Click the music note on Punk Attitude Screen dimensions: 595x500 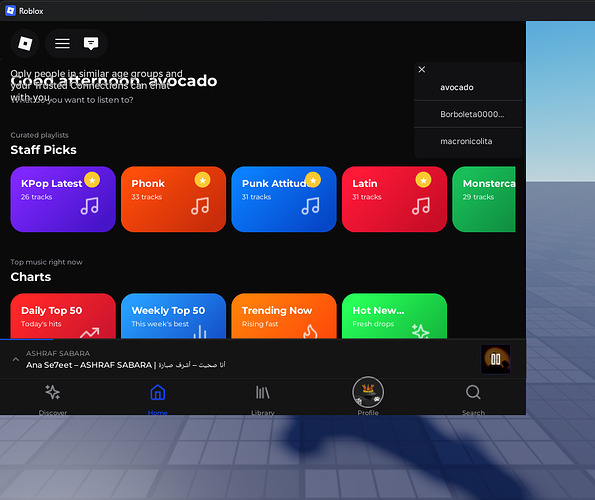click(310, 206)
